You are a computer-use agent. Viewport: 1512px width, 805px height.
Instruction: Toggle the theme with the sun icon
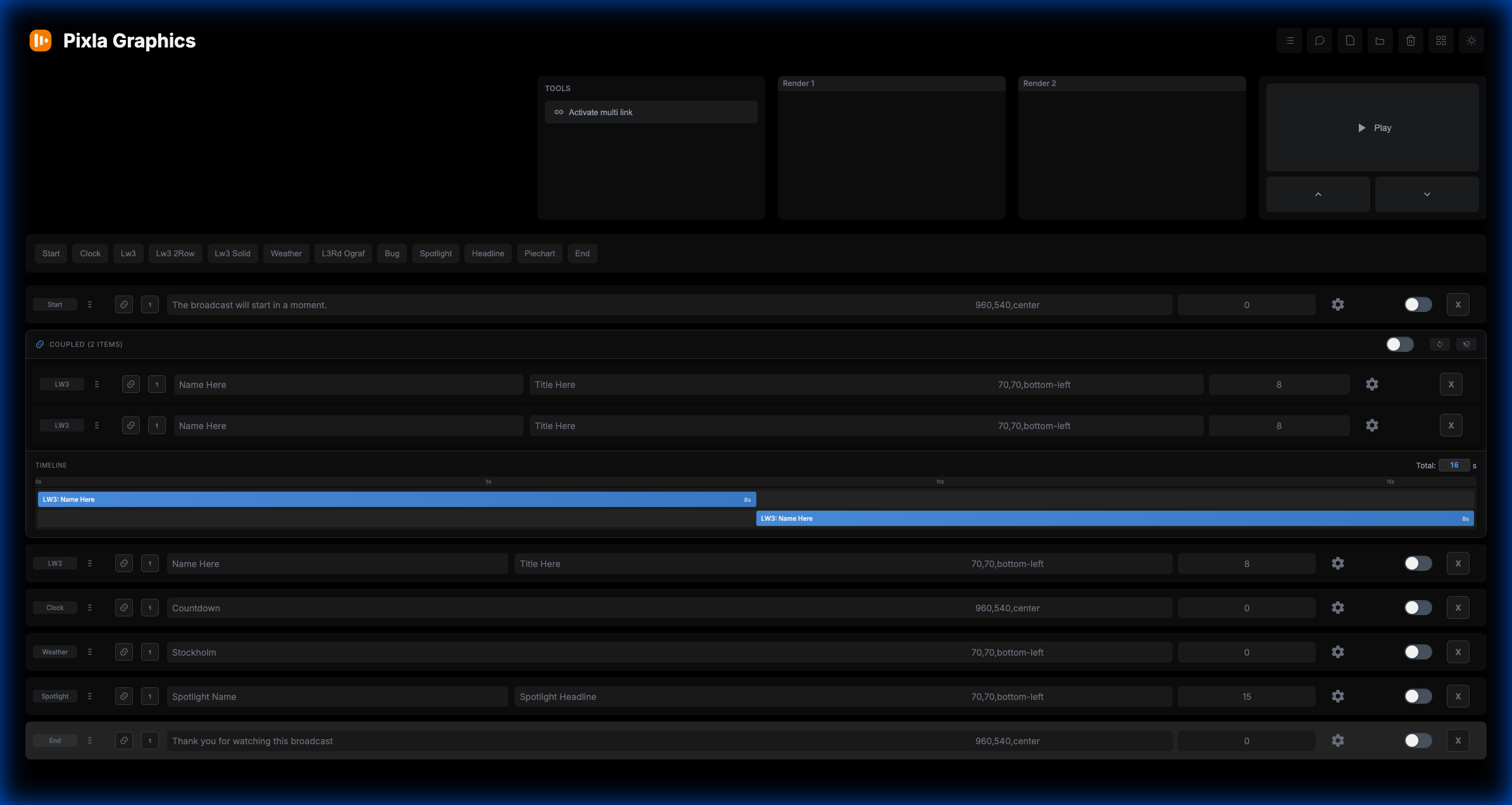(x=1471, y=41)
